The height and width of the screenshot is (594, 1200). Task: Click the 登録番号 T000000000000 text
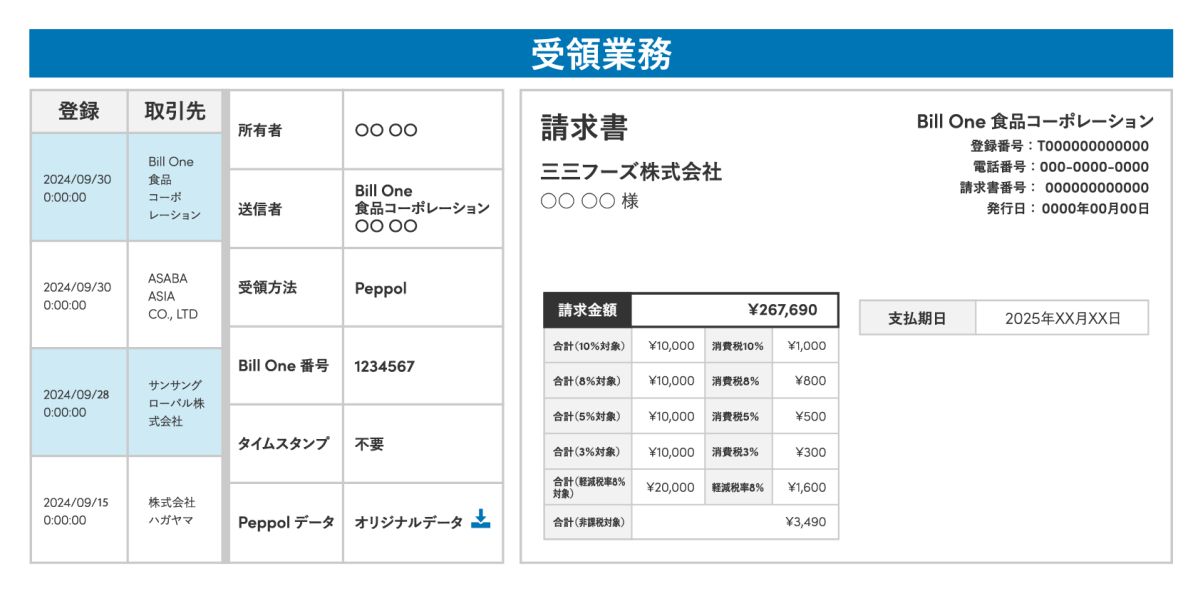pos(1059,146)
